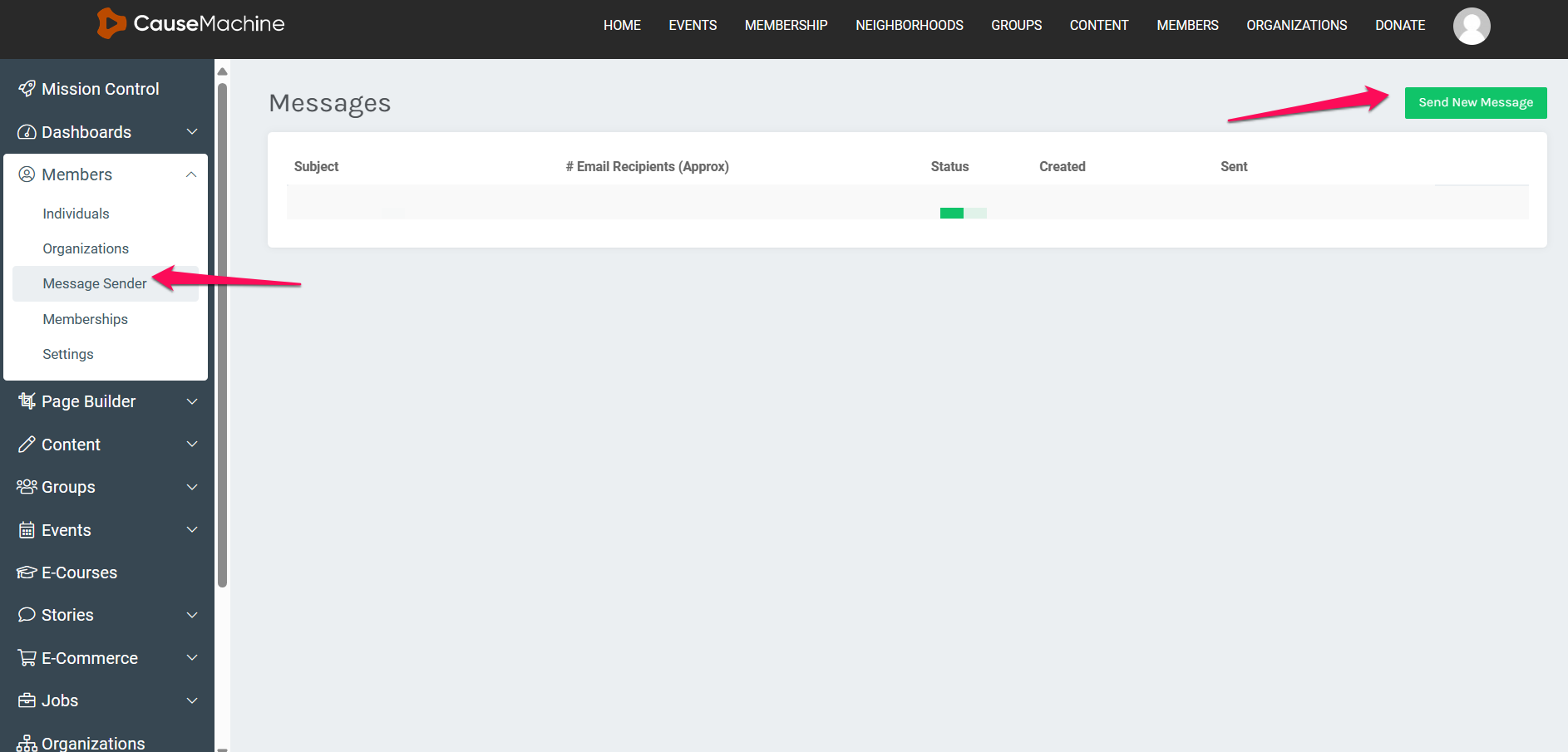
Task: Click the Organizations hierarchy icon in sidebar
Action: tap(27, 743)
